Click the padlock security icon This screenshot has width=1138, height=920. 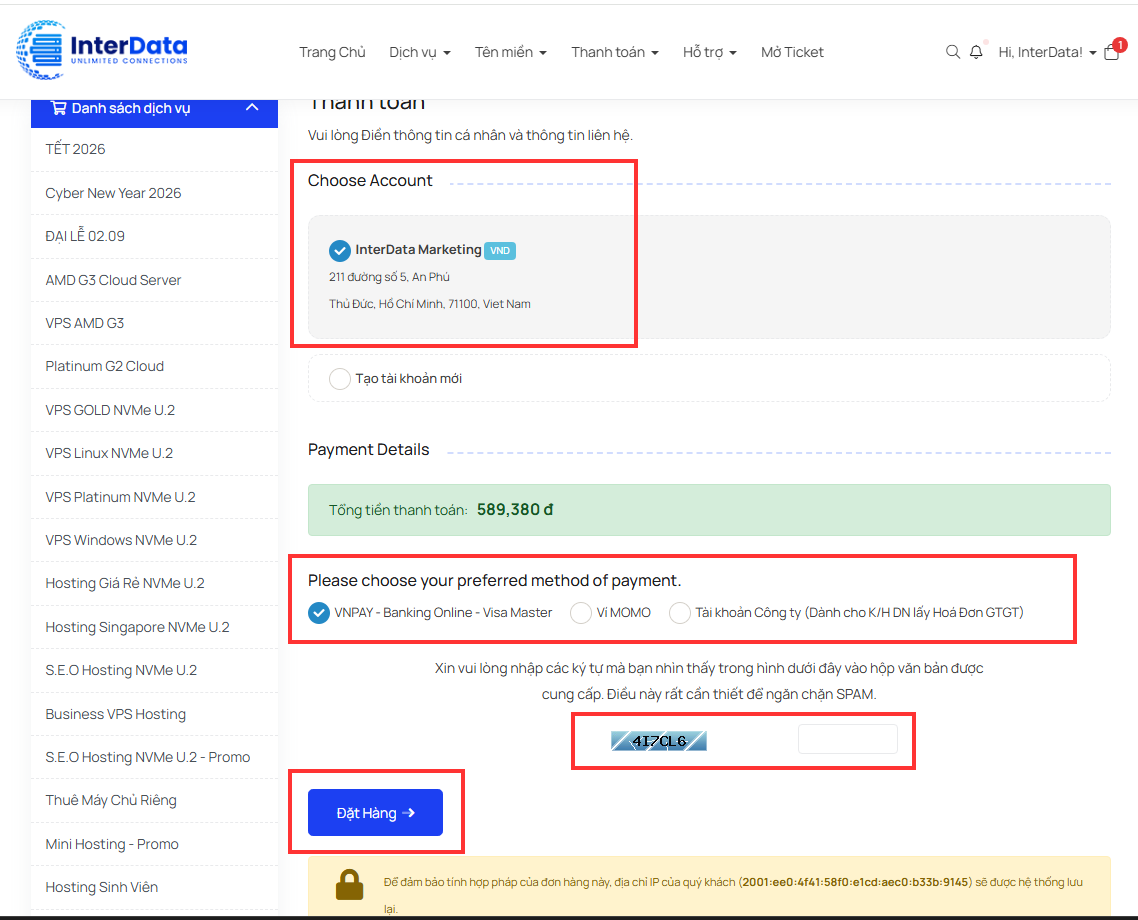[349, 884]
